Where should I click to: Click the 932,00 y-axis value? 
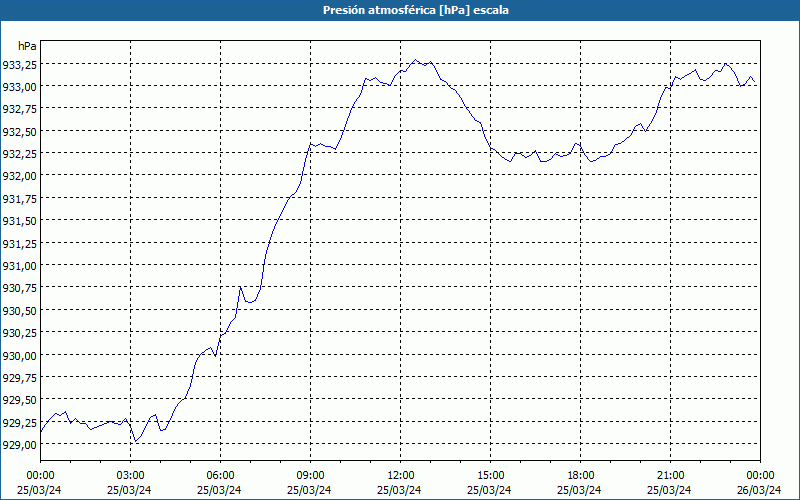pyautogui.click(x=19, y=177)
